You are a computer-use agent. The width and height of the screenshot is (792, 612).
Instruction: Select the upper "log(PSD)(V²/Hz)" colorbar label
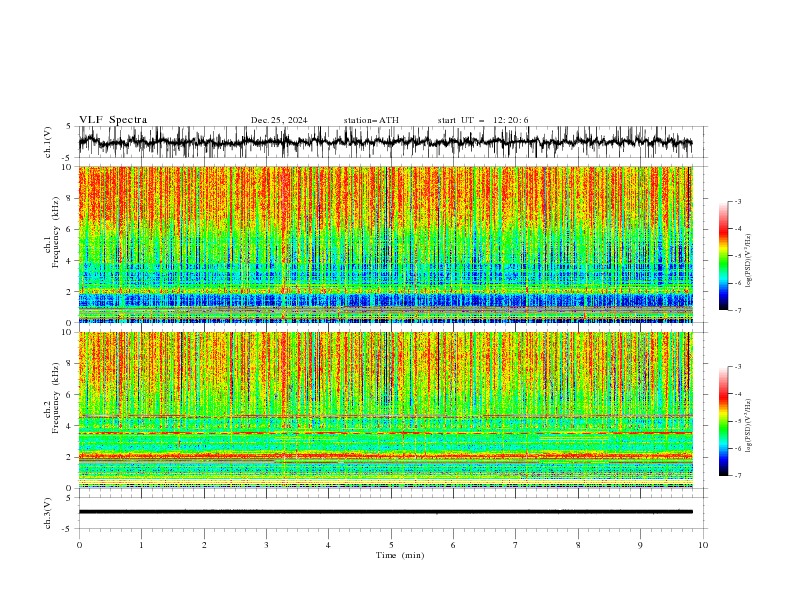(749, 261)
